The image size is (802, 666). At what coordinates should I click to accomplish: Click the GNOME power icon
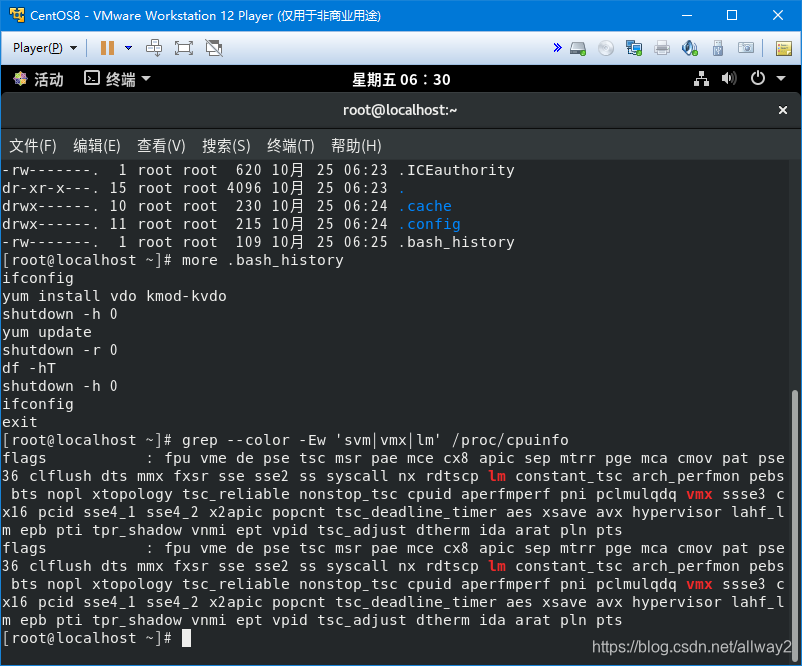coord(758,79)
